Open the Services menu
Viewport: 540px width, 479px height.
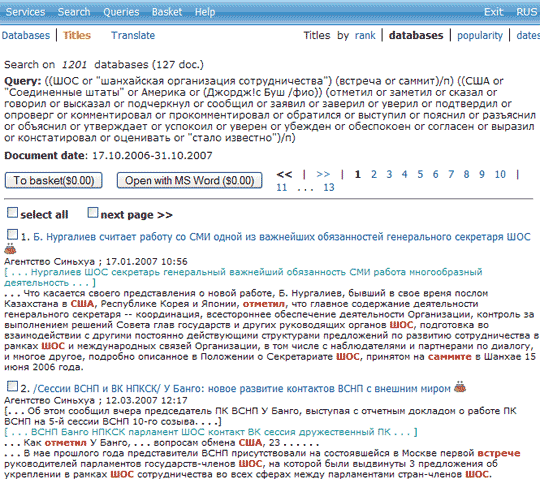pos(25,12)
